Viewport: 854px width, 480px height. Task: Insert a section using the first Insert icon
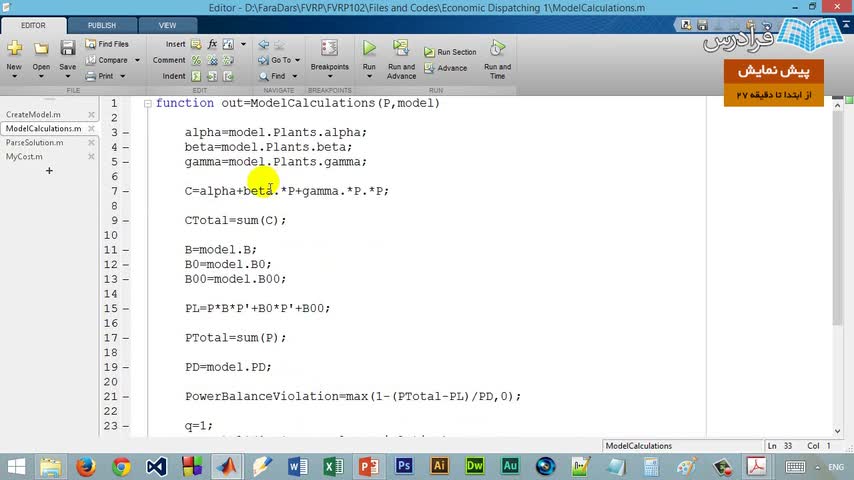196,44
